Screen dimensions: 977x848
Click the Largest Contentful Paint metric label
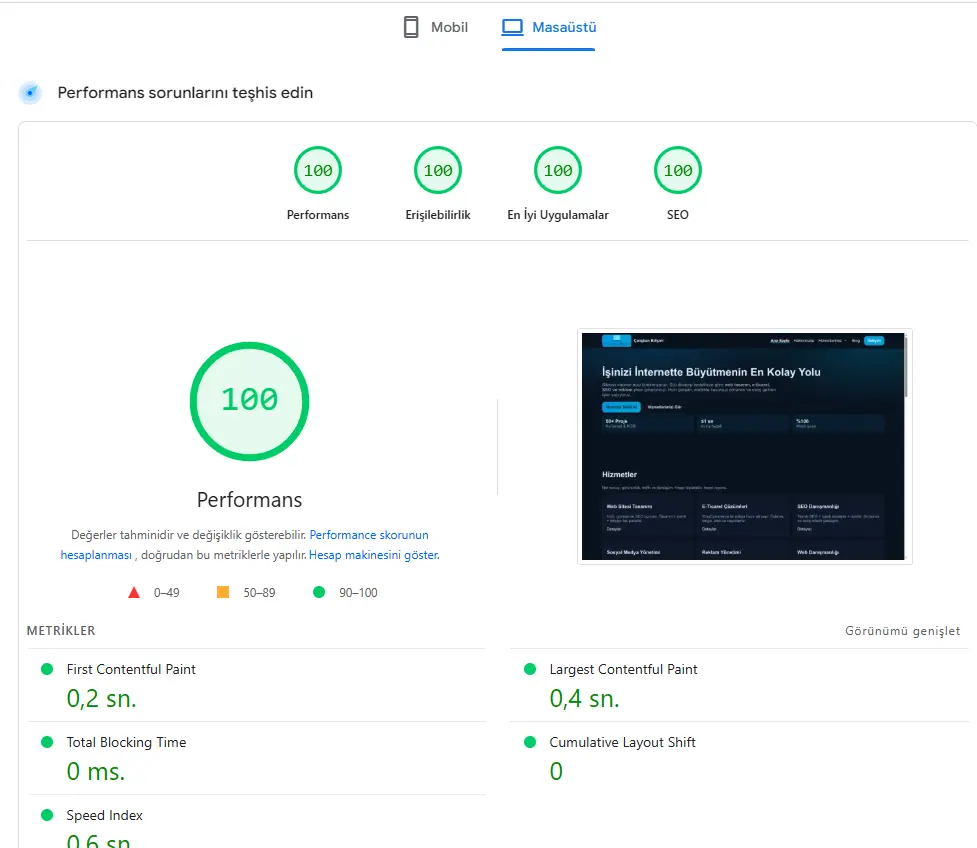(x=623, y=669)
